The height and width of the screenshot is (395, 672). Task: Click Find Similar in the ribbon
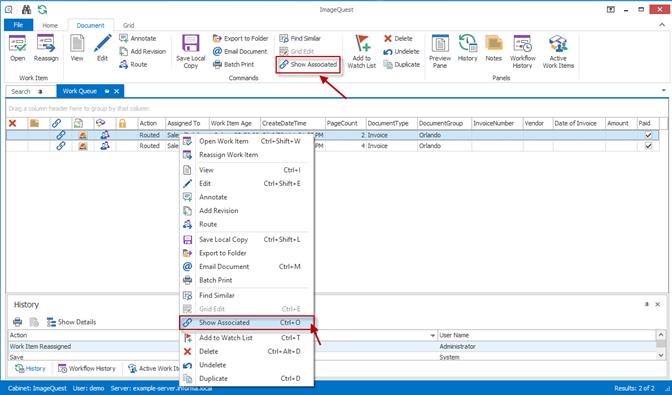tap(300, 38)
